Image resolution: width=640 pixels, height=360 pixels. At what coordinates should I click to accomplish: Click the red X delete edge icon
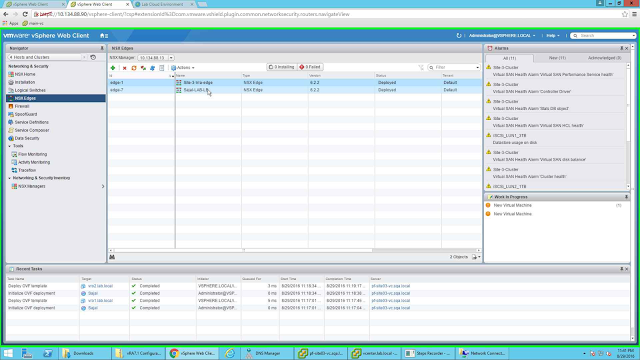pos(124,68)
